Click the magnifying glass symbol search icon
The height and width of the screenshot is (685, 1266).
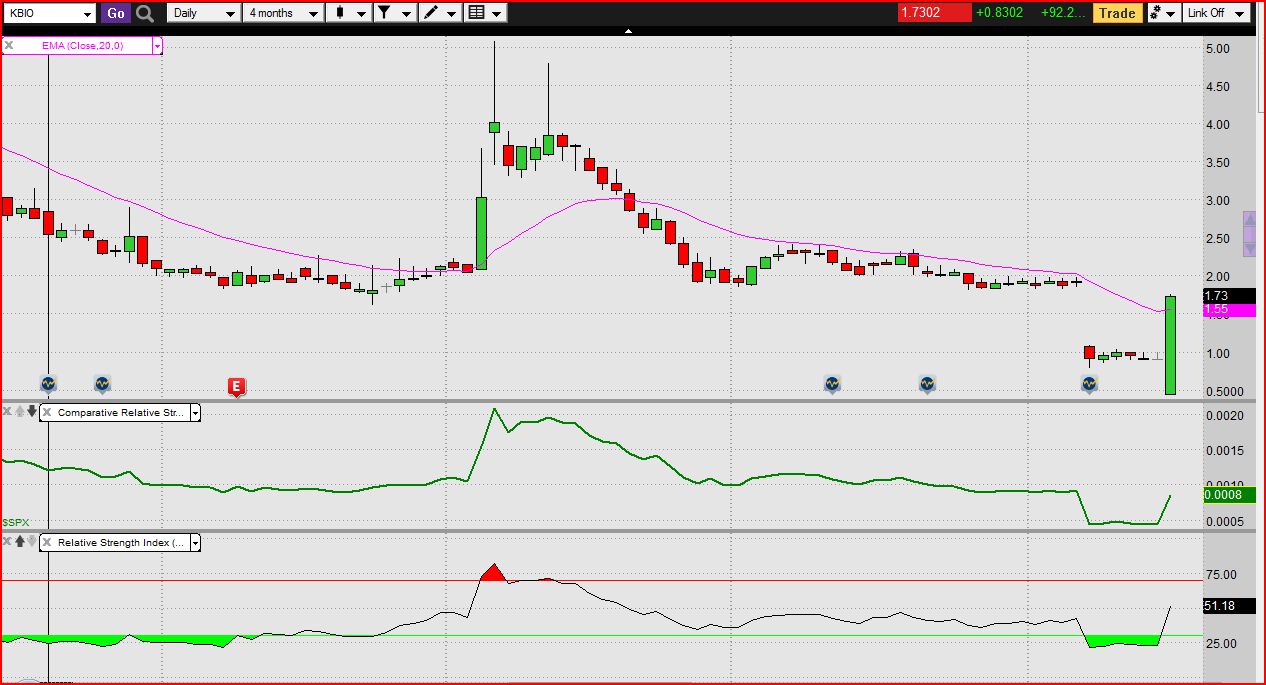coord(145,13)
